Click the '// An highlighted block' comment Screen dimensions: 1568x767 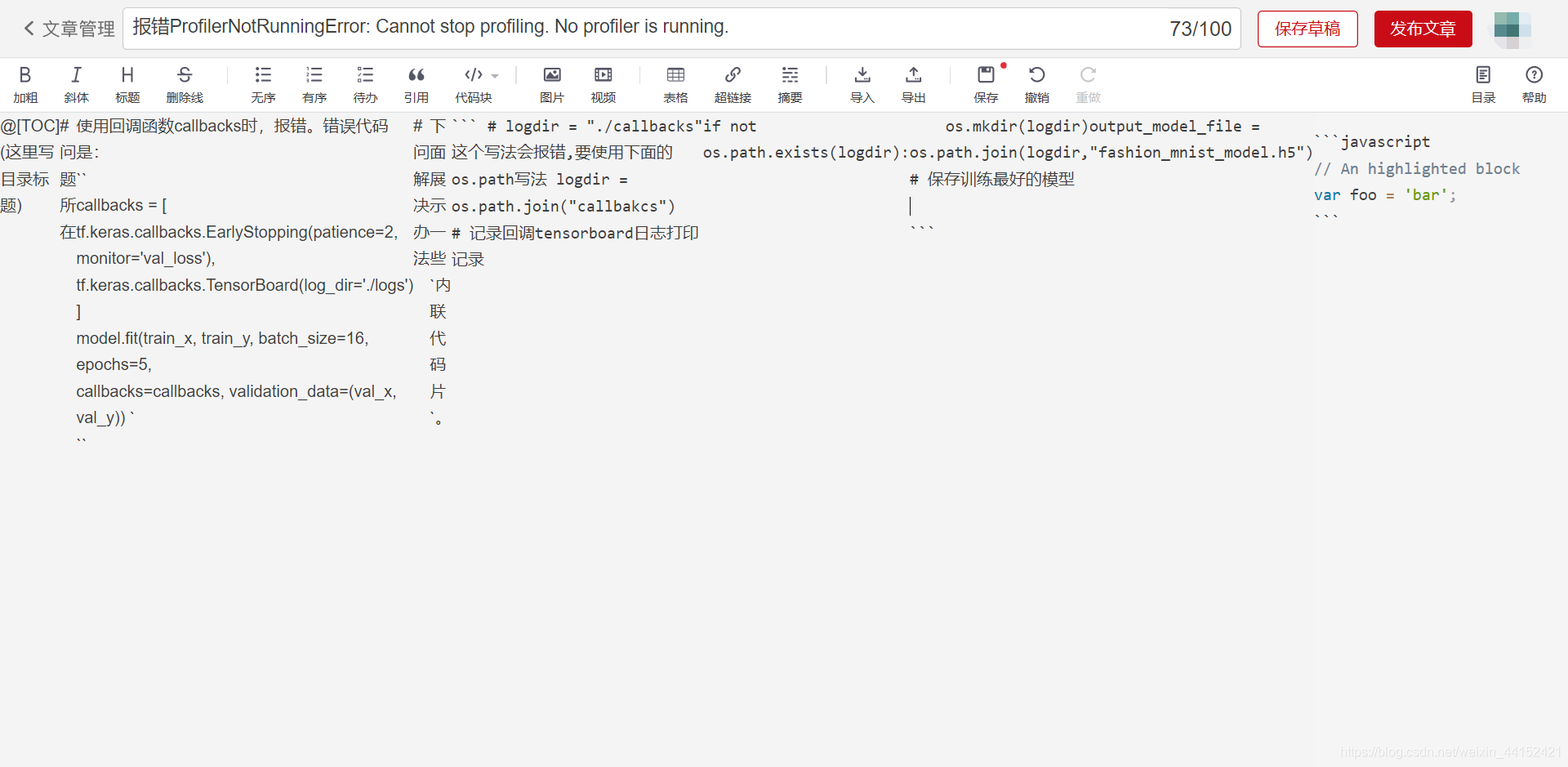pyautogui.click(x=1417, y=169)
